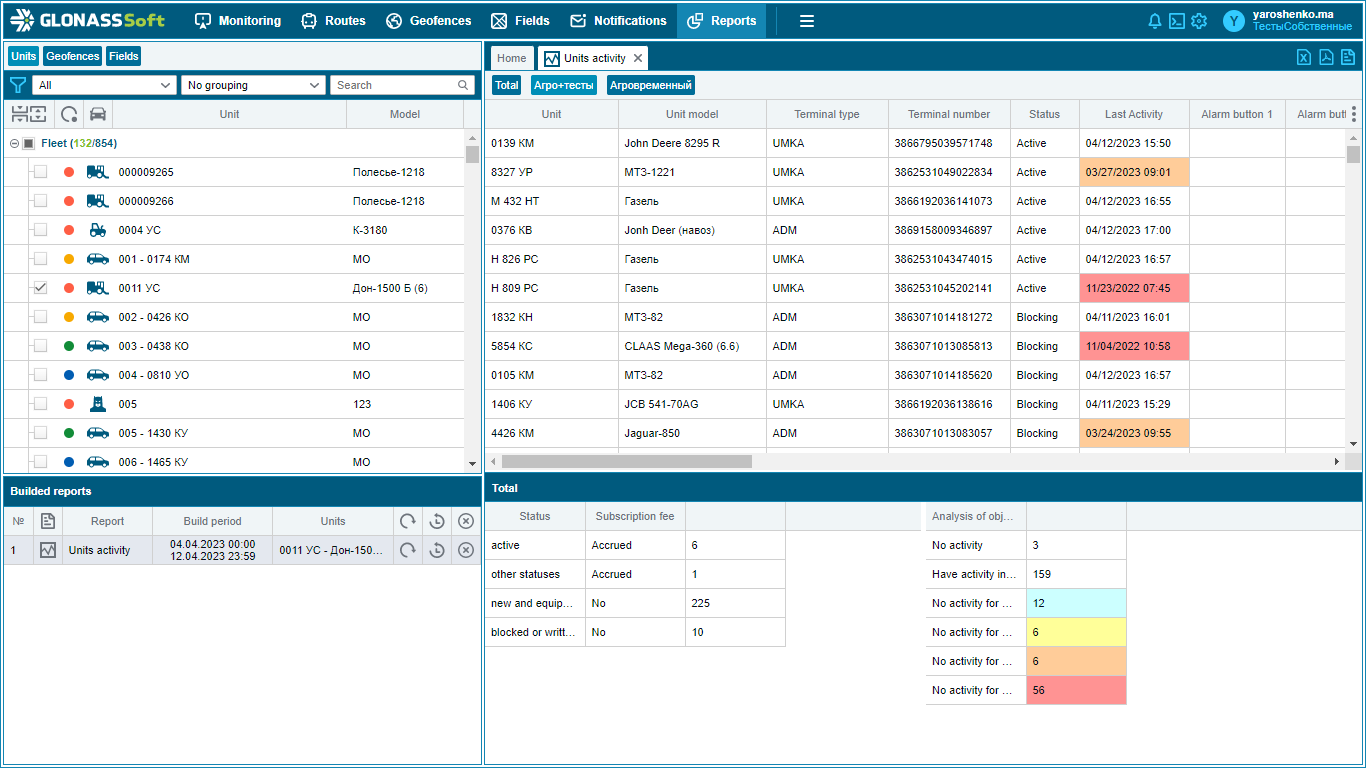Uncheck the box for unit 0011 УС
The width and height of the screenshot is (1366, 768).
(x=40, y=288)
